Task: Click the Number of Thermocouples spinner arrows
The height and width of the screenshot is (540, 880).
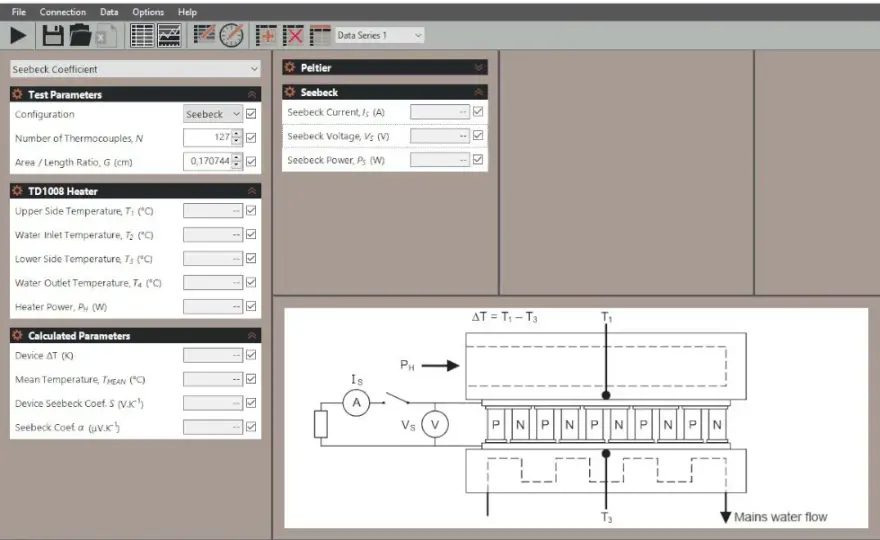Action: pyautogui.click(x=237, y=138)
